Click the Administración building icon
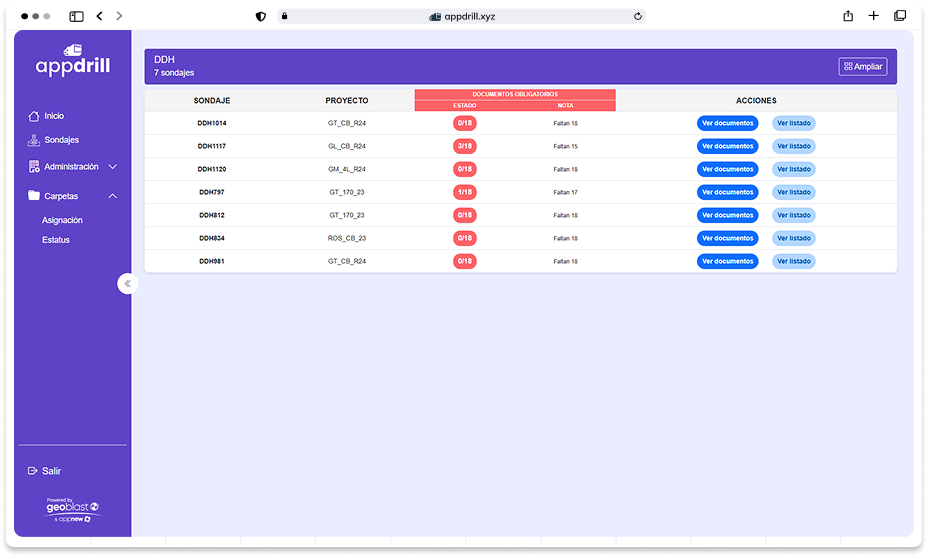 [34, 167]
